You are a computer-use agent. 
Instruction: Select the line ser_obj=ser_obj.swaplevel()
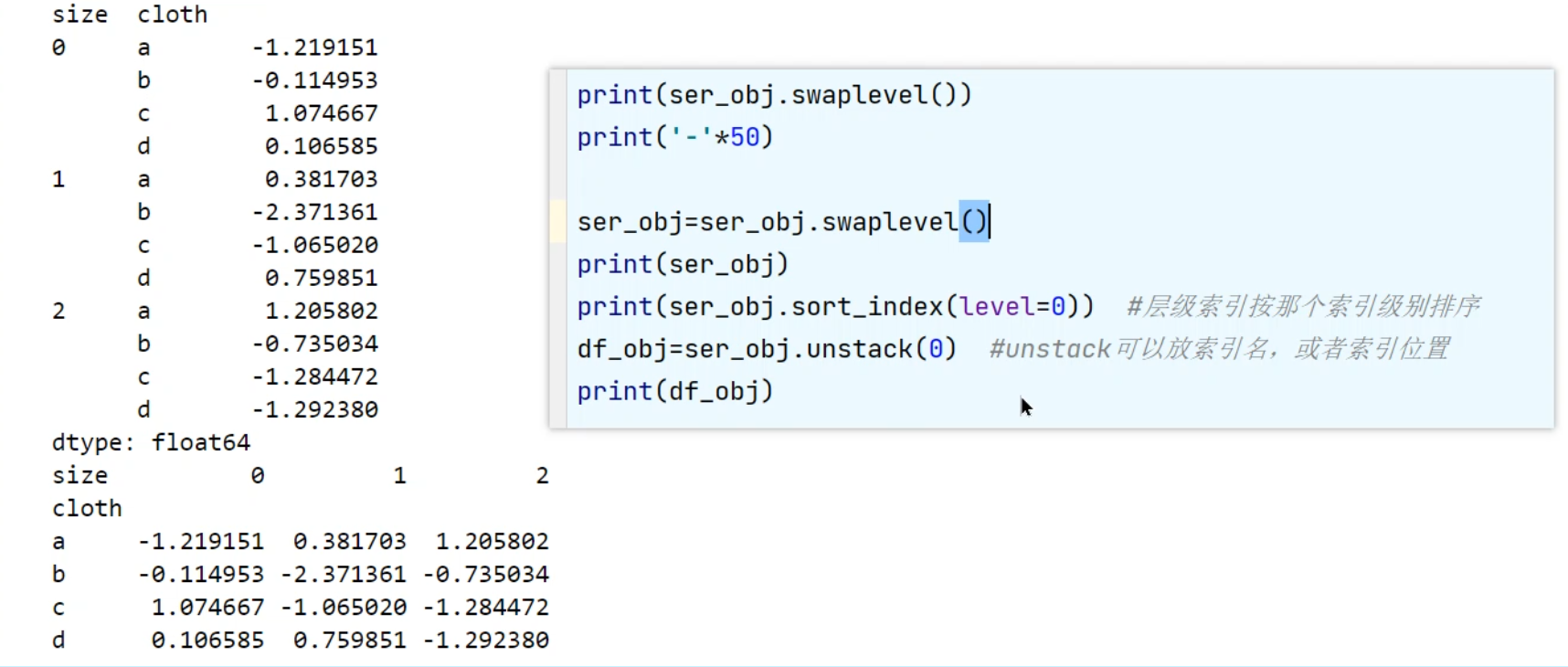783,222
